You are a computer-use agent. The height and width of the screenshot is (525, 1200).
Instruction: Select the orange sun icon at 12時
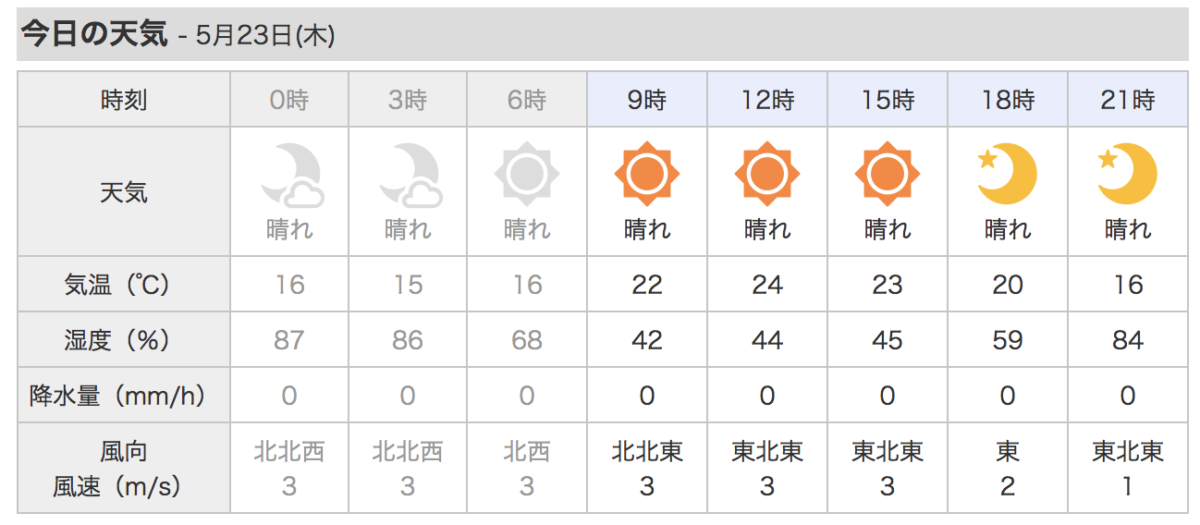tap(767, 175)
